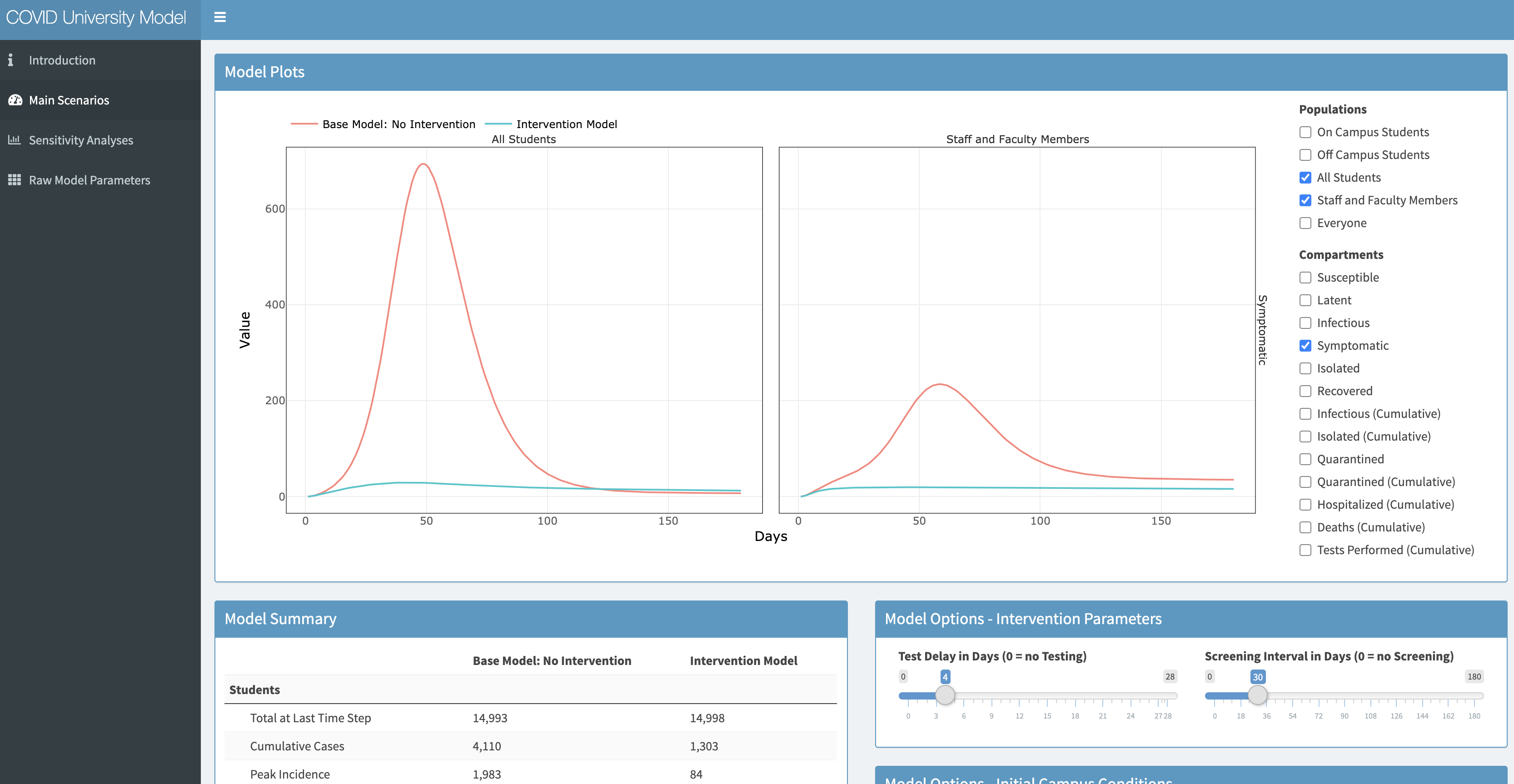Uncheck the All Students population
This screenshot has height=784, width=1514.
1305,178
